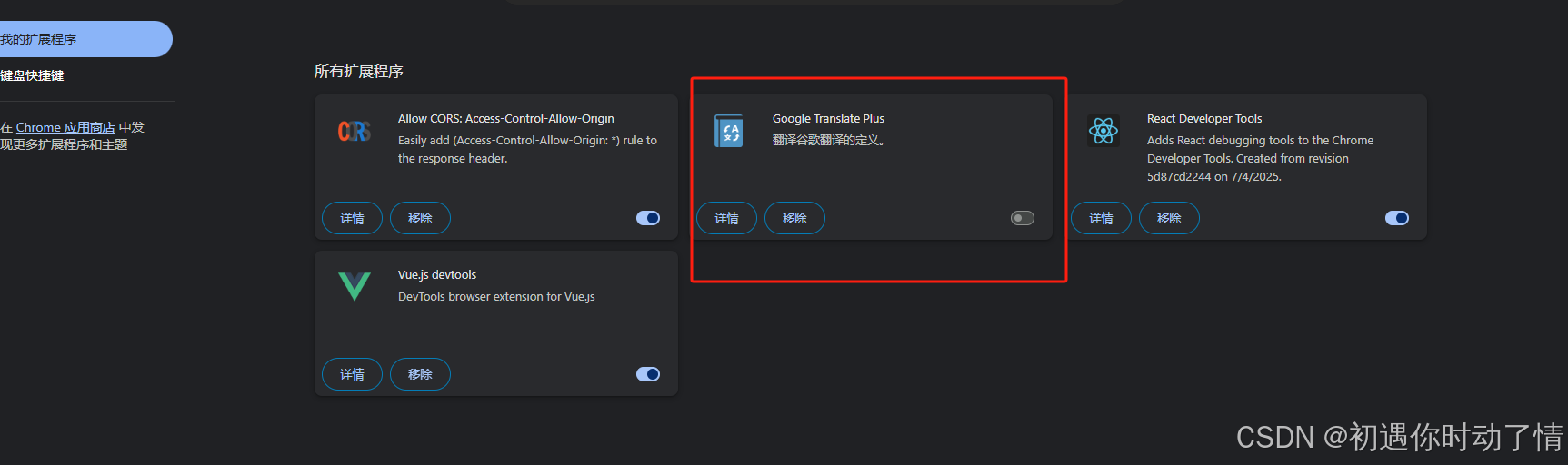The height and width of the screenshot is (465, 1568).
Task: Disable the Vue.js devtools toggle
Action: click(x=648, y=374)
